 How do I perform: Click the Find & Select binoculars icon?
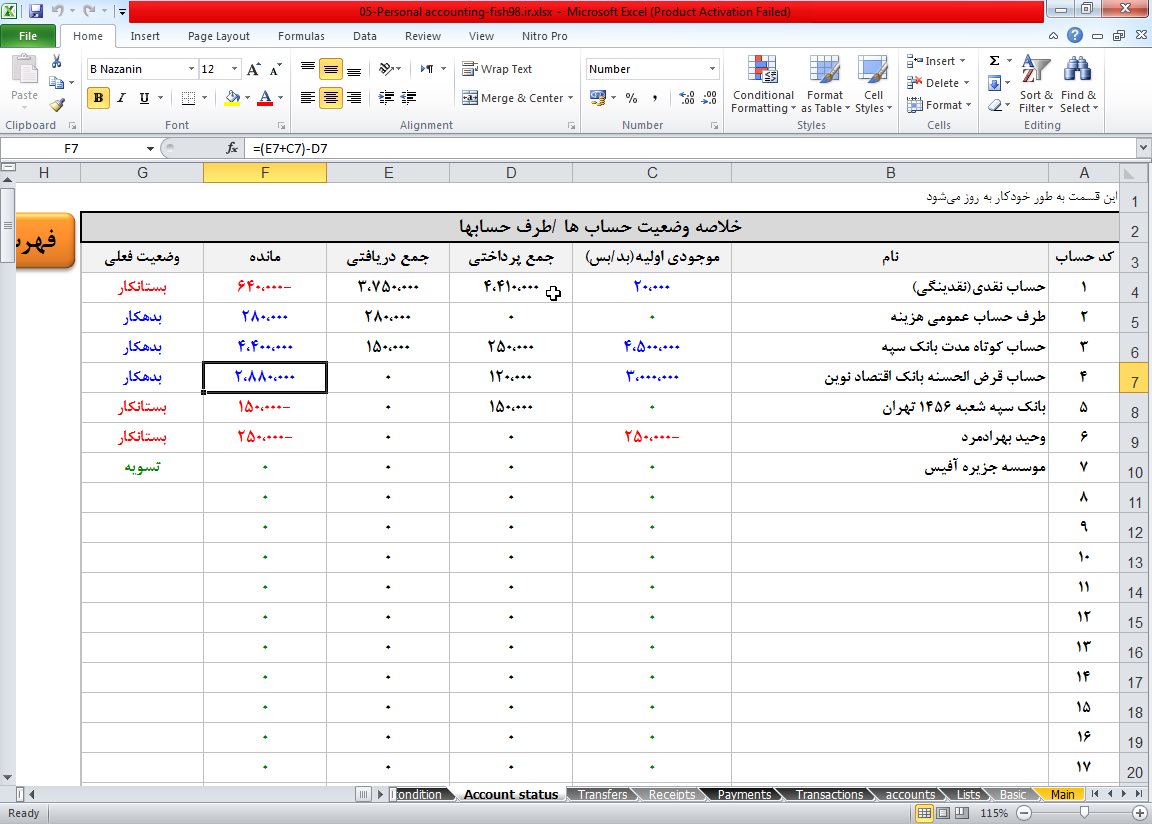pyautogui.click(x=1079, y=84)
